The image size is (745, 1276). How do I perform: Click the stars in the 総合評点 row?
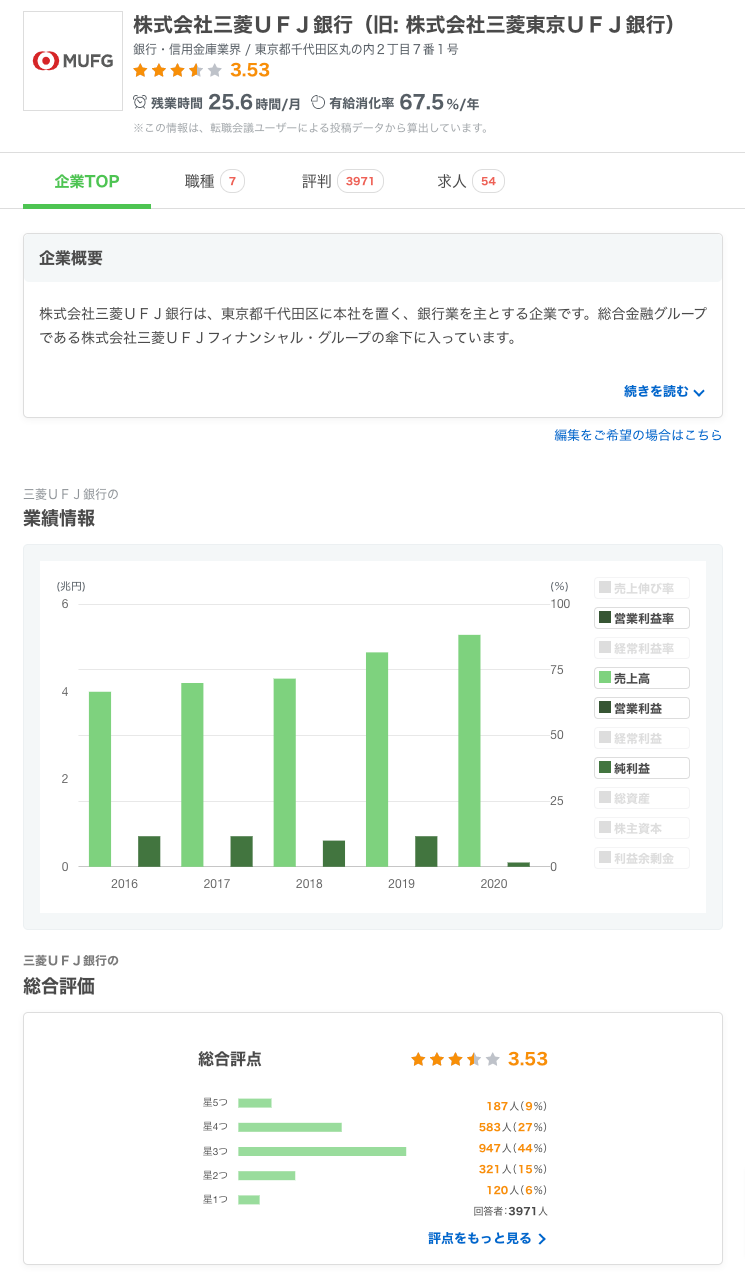pyautogui.click(x=455, y=1059)
